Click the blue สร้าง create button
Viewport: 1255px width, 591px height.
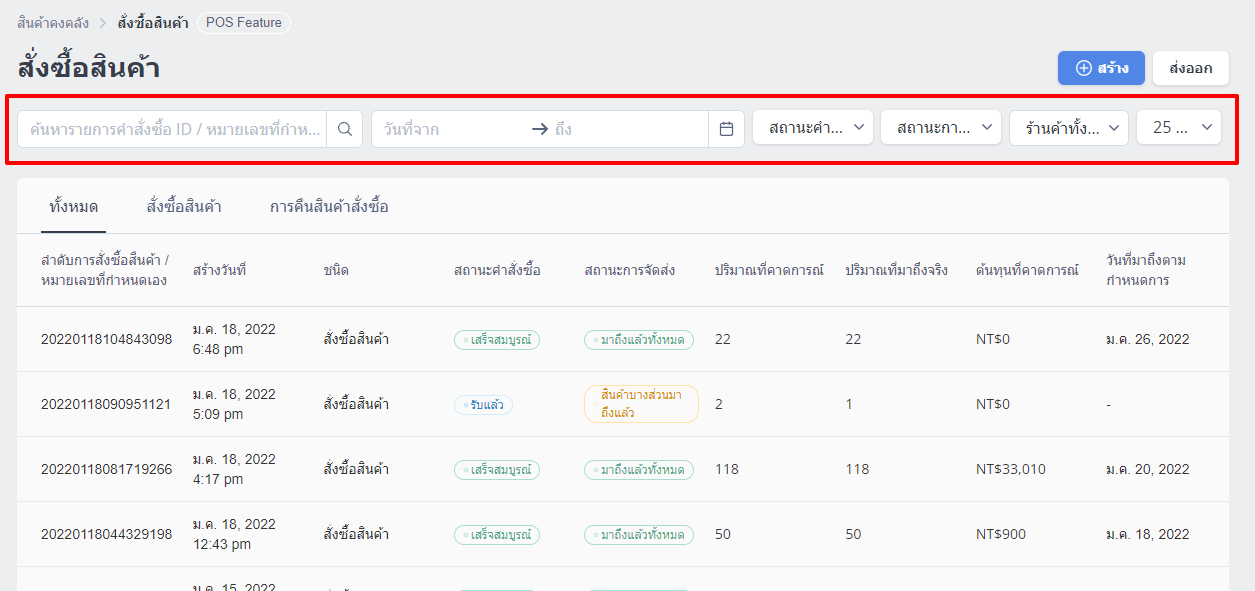click(x=1101, y=68)
